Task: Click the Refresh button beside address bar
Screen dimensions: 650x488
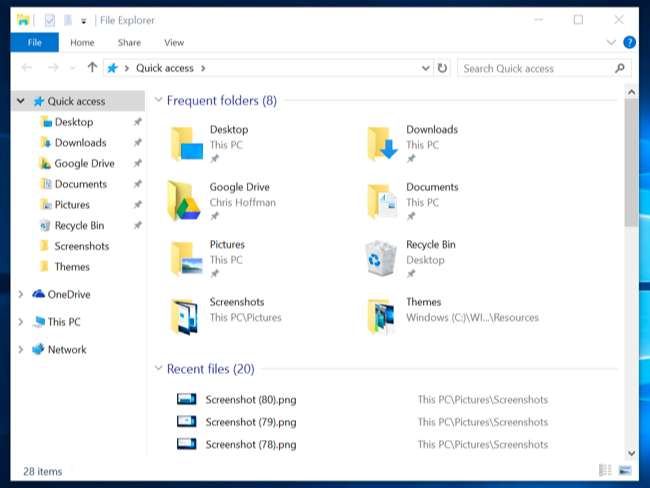Action: 443,68
